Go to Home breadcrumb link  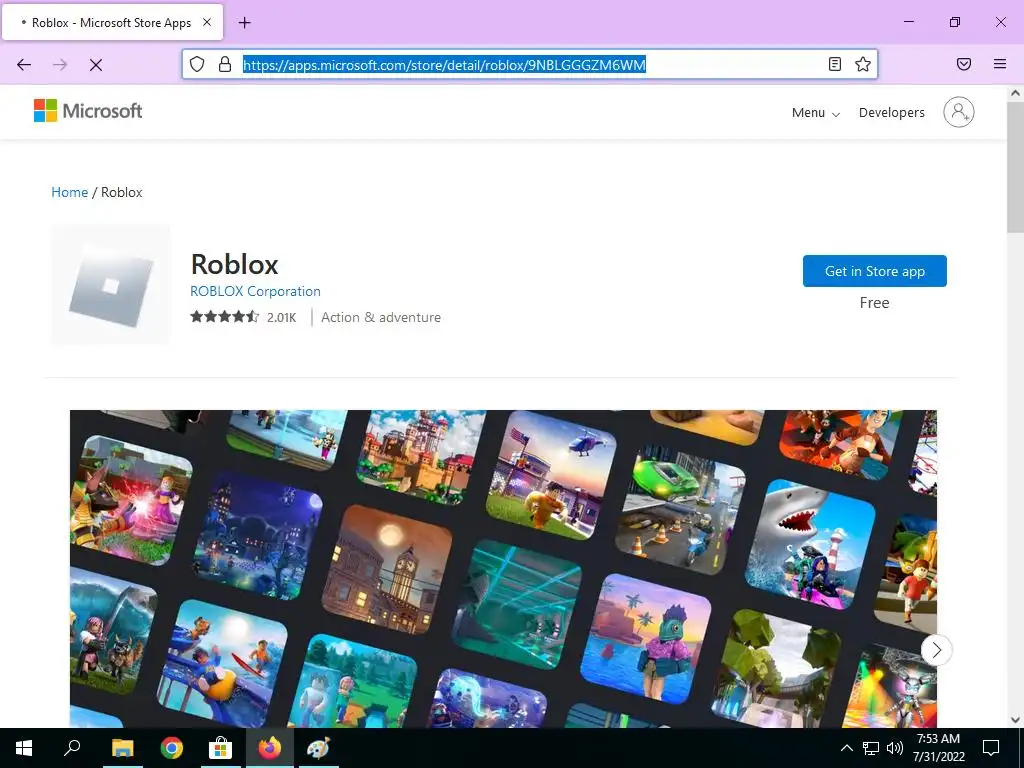tap(70, 193)
